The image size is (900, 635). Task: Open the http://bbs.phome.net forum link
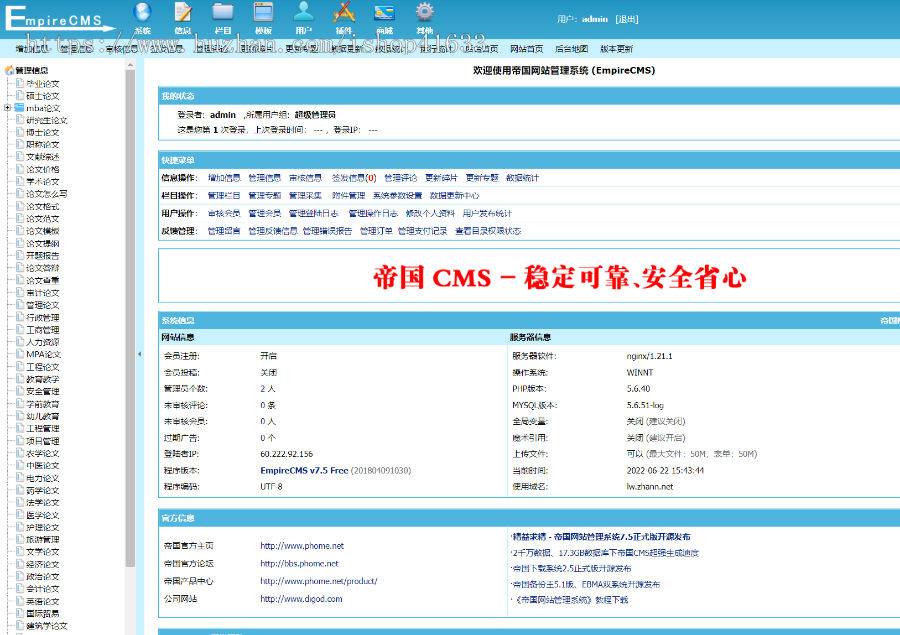point(299,564)
